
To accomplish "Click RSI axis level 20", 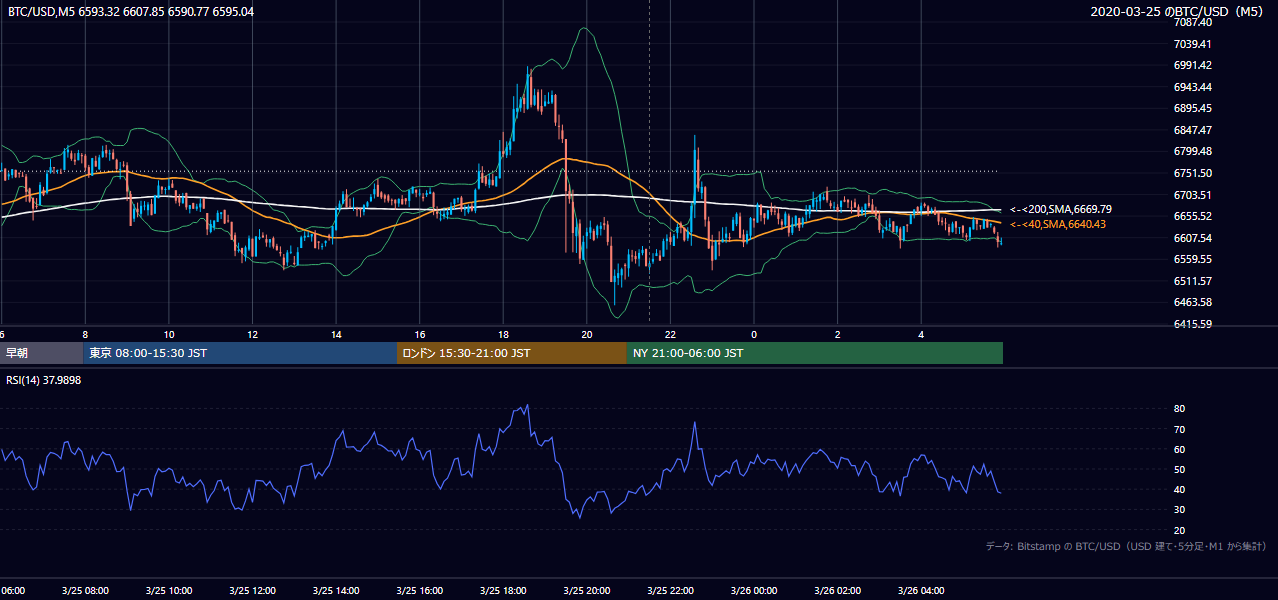I will tap(1179, 530).
